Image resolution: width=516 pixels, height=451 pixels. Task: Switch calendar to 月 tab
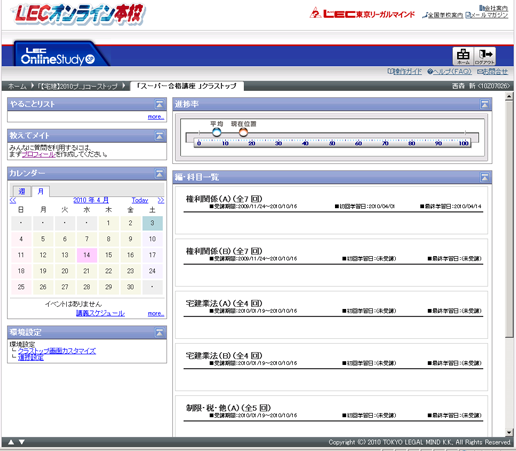(41, 191)
